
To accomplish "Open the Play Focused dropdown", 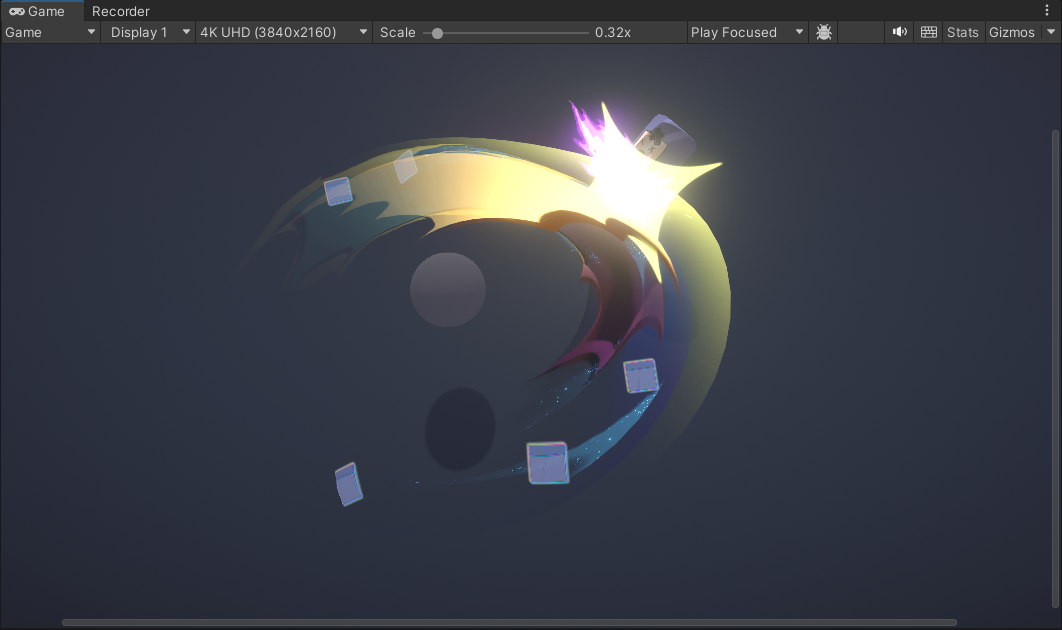I will (747, 32).
